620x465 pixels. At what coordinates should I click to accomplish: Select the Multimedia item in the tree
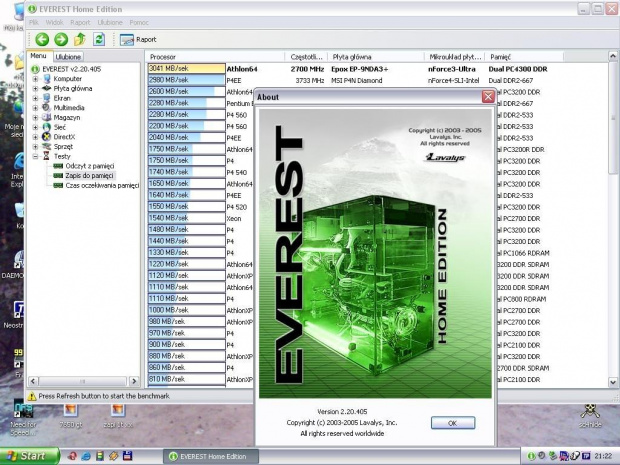point(71,107)
